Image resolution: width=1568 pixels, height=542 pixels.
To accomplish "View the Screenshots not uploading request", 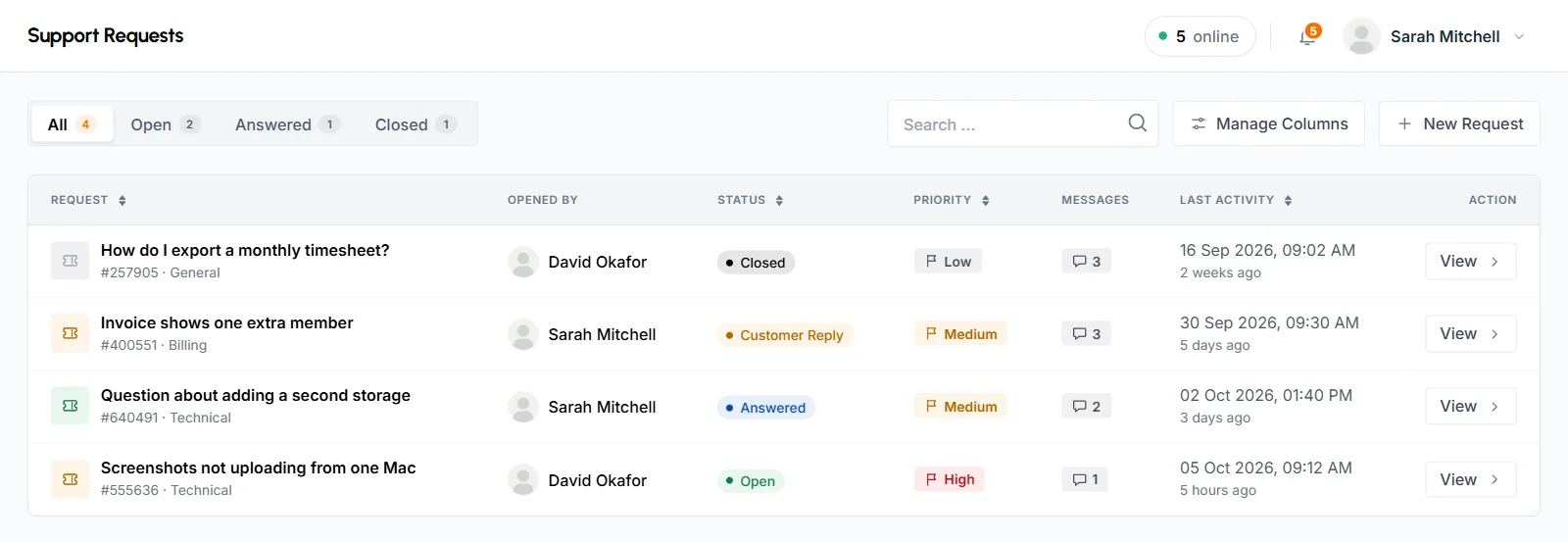I will click(1470, 479).
